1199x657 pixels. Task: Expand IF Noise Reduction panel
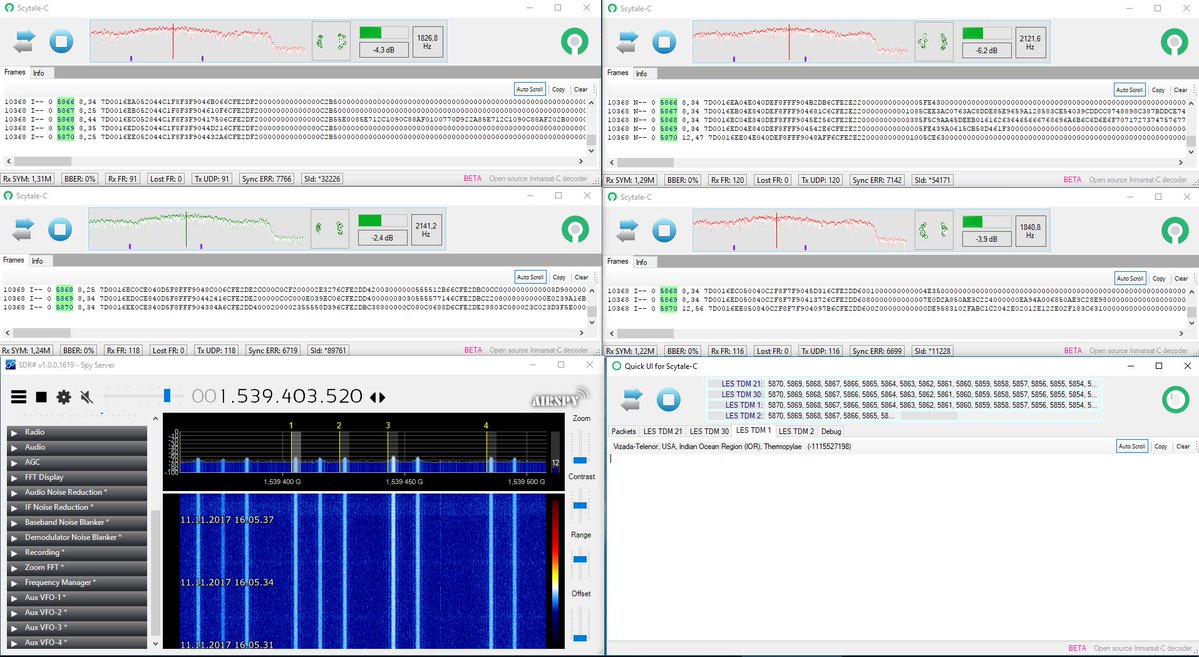[x=76, y=507]
